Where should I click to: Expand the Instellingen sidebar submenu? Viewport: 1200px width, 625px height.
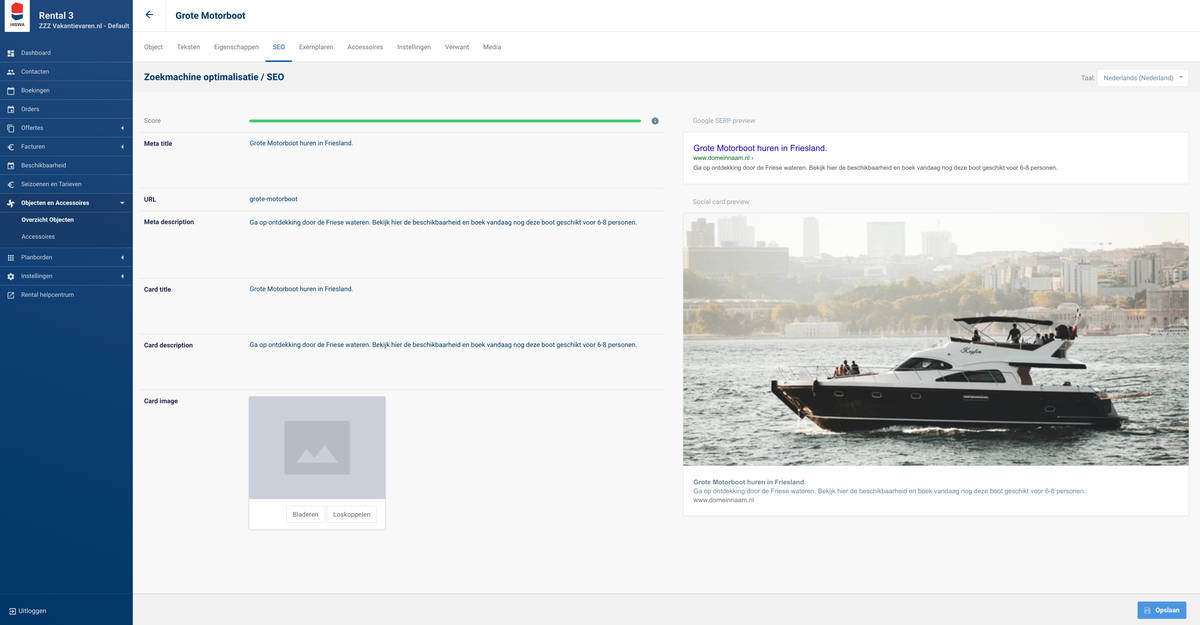(x=122, y=276)
